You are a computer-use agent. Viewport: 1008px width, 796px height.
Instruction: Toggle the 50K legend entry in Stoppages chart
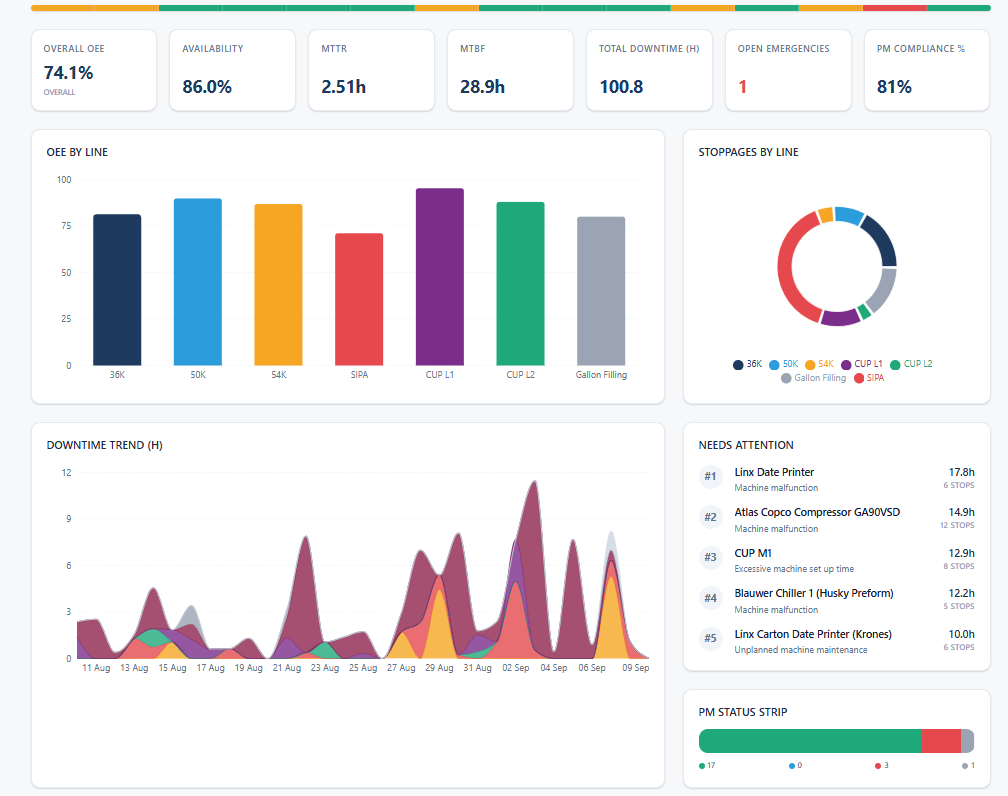coord(784,364)
